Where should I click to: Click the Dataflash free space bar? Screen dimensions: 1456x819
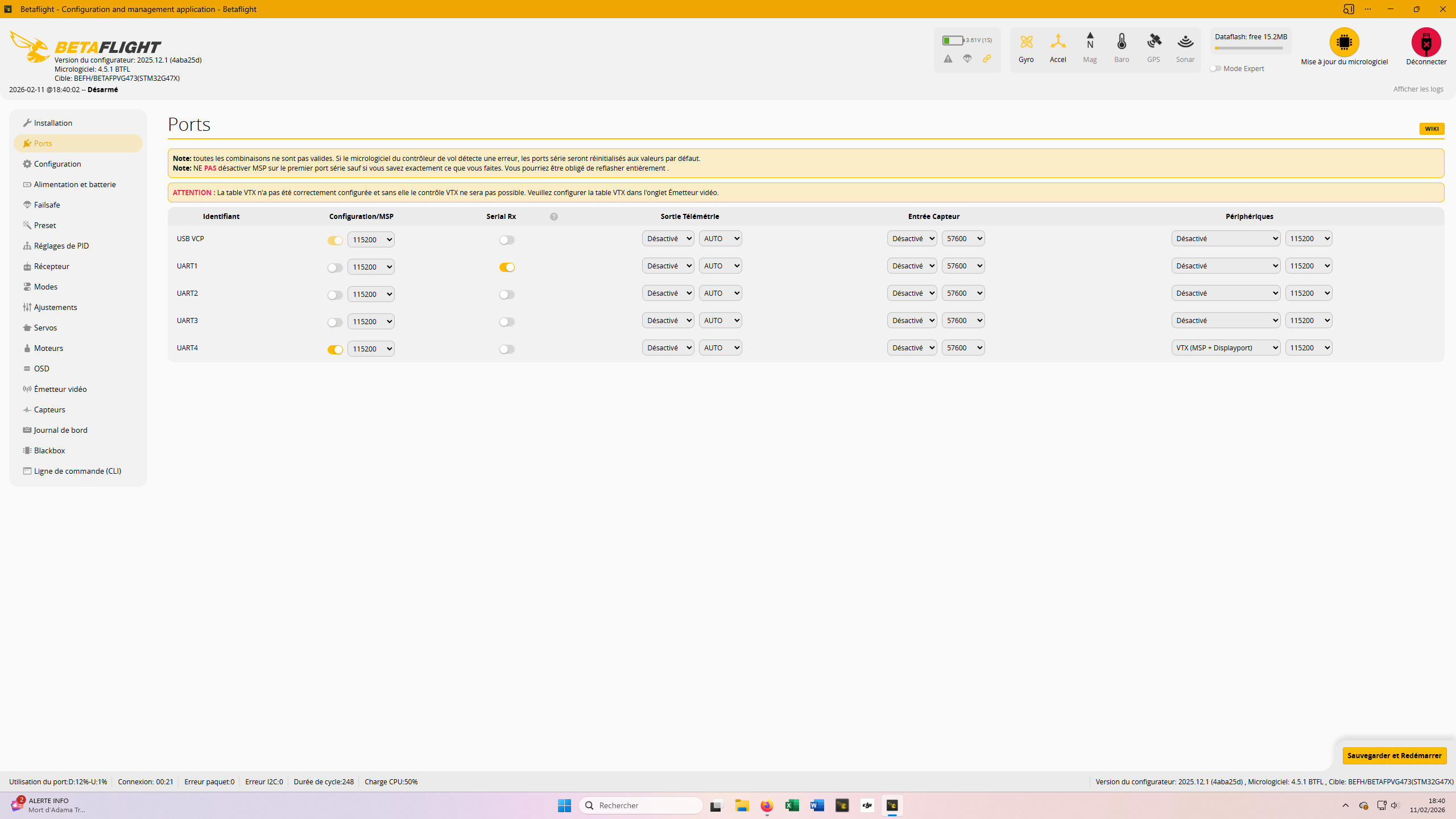1249,48
